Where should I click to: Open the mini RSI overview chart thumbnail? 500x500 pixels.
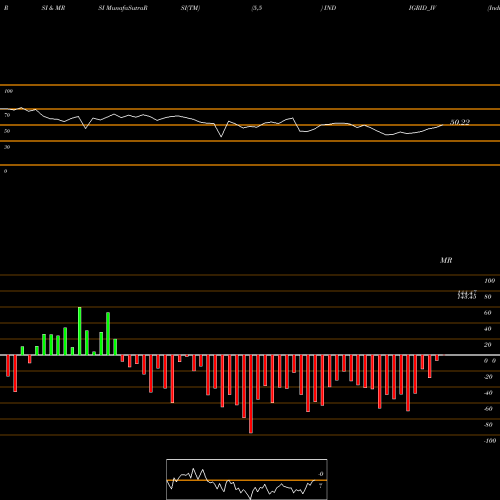pyautogui.click(x=247, y=479)
